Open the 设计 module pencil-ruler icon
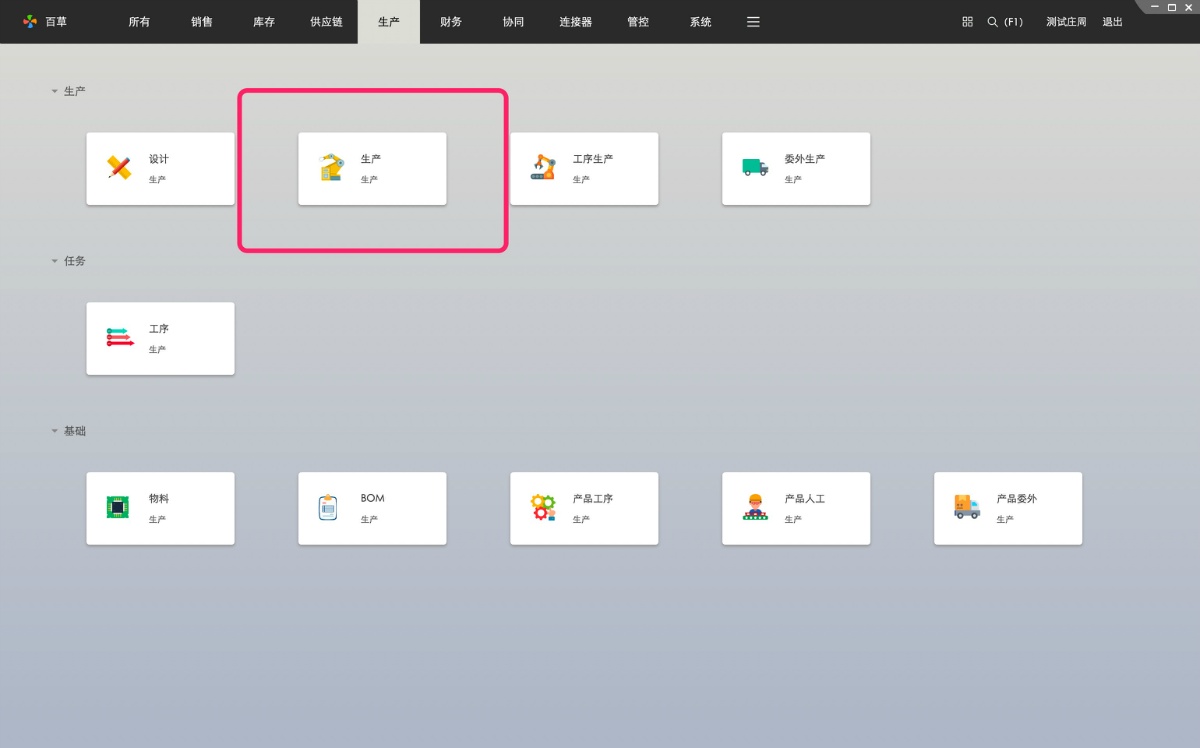The image size is (1200, 748). [x=119, y=168]
